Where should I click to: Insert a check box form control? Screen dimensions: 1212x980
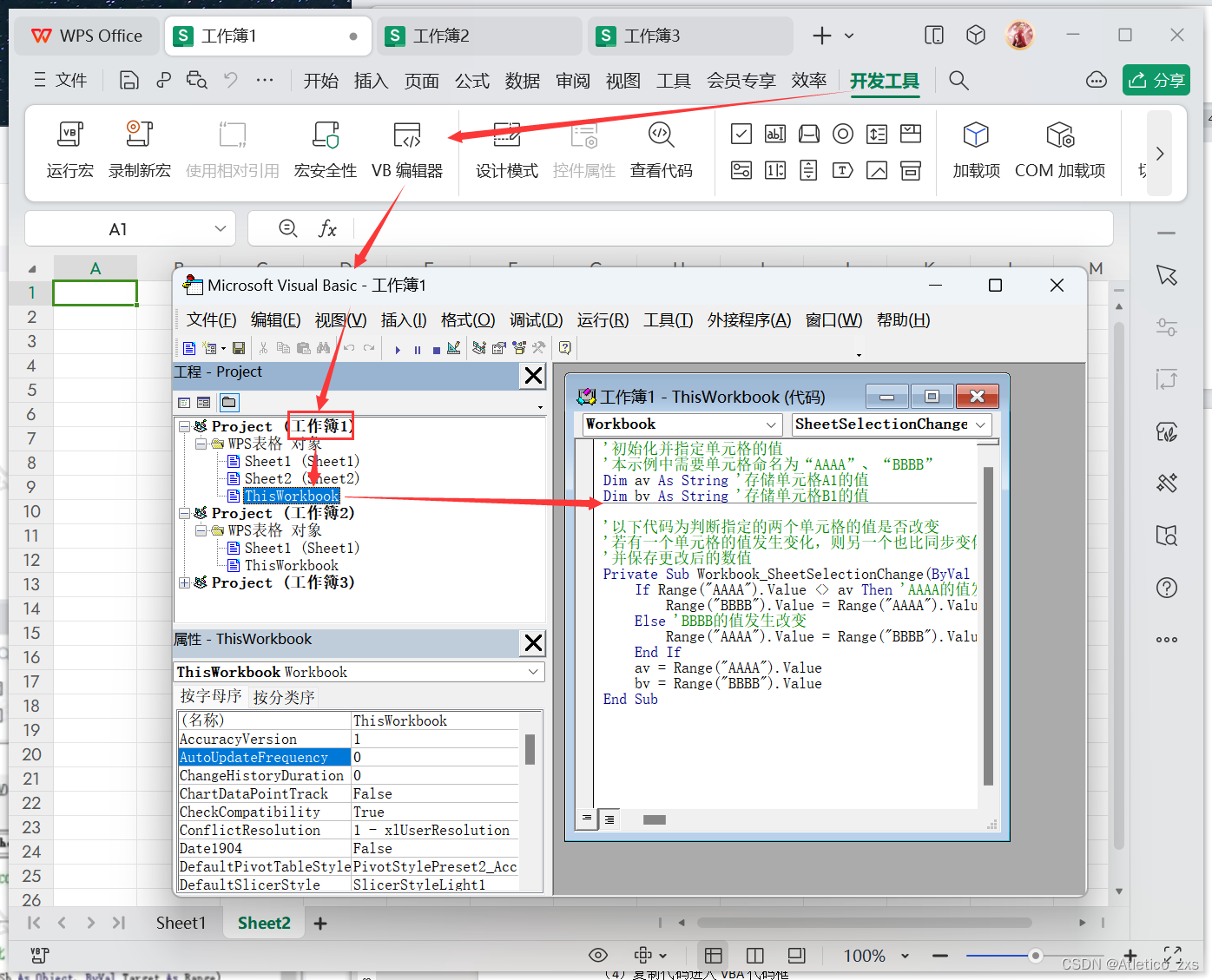[741, 134]
